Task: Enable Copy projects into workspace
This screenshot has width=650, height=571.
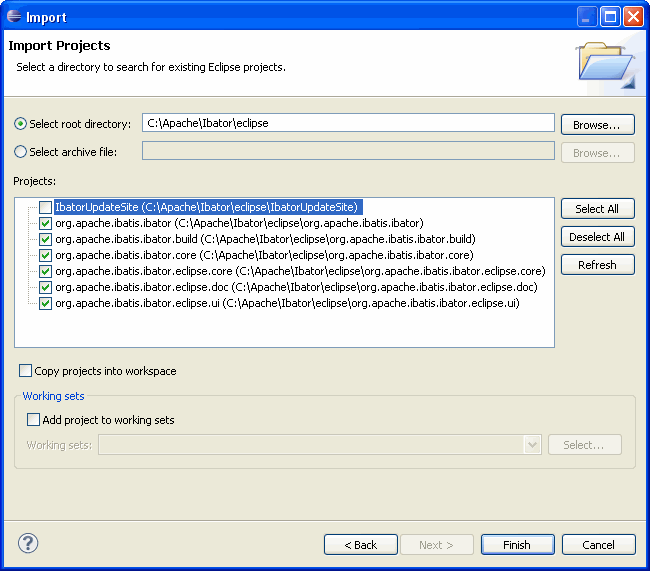Action: [25, 371]
